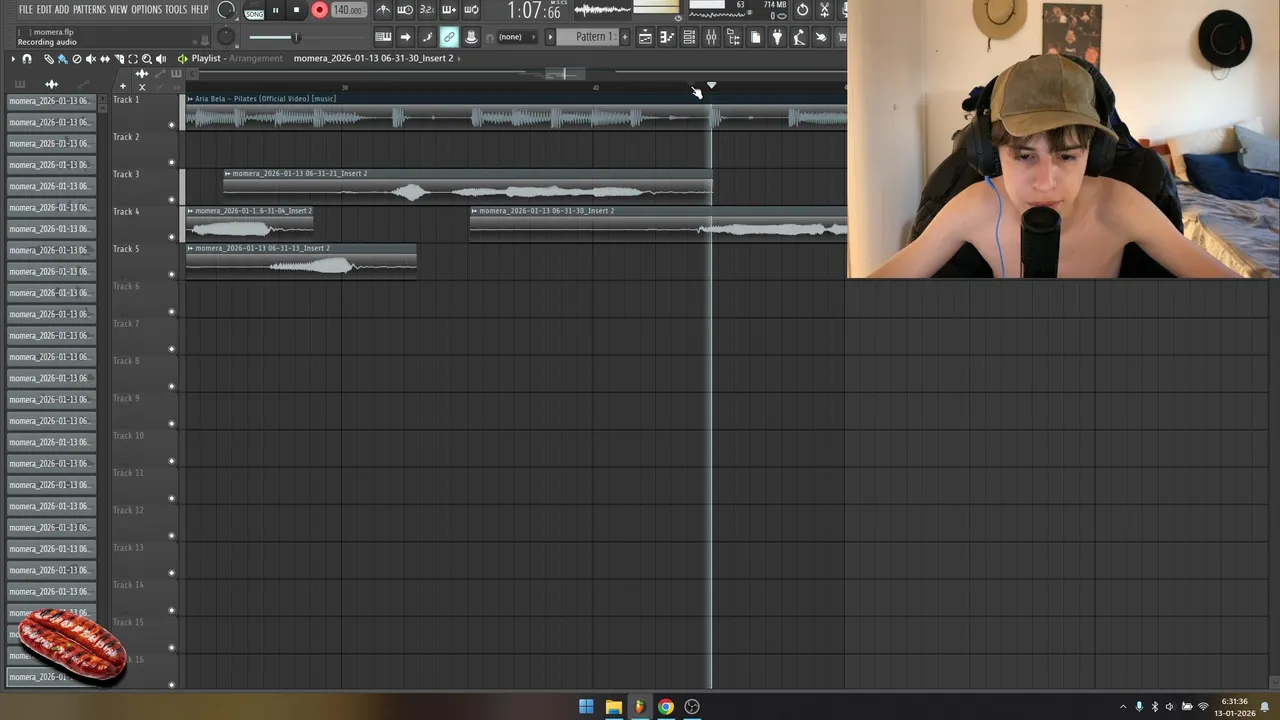Select the Paint brush tool in playlist
Image resolution: width=1280 pixels, height=720 pixels.
[62, 59]
